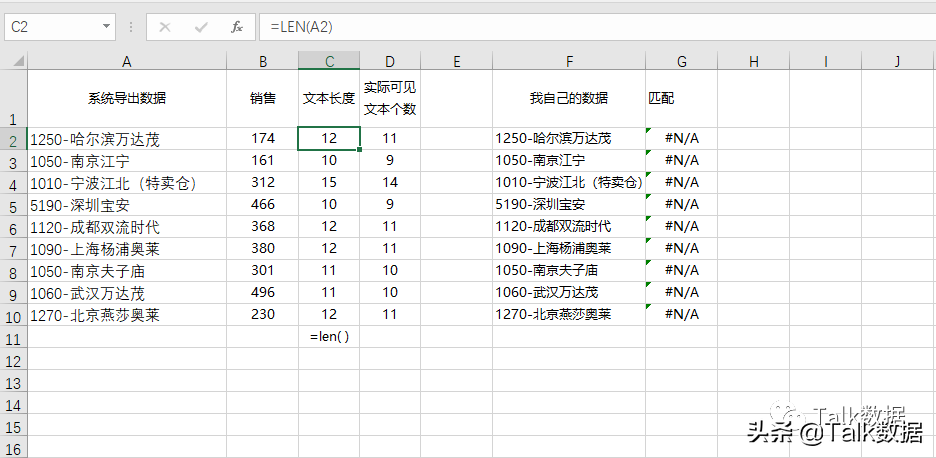Viewport: 936px width, 458px height.
Task: Click into the formula bar =LEN(A2)
Action: [598, 27]
